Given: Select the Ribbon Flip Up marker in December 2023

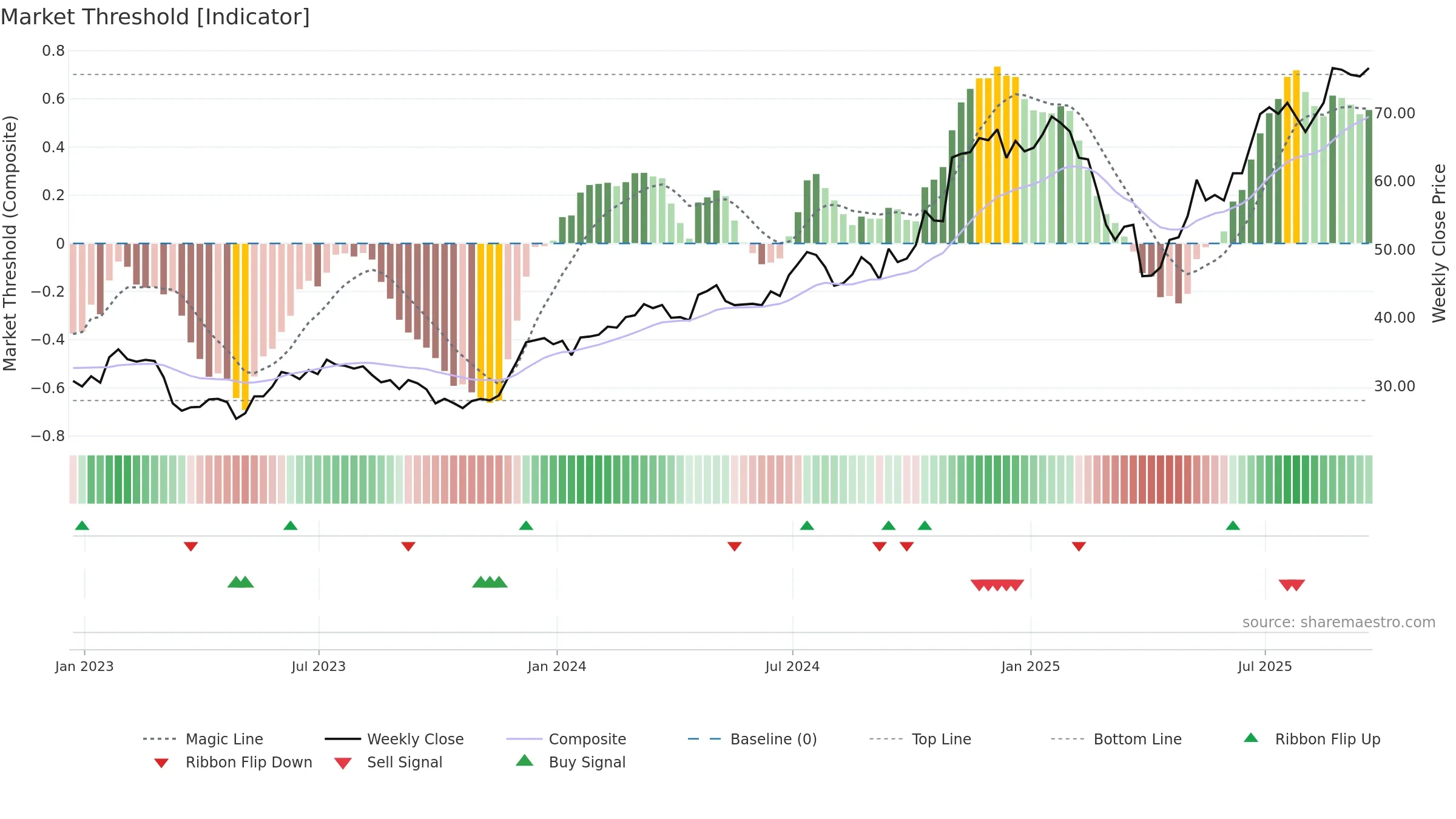Looking at the screenshot, I should [526, 525].
